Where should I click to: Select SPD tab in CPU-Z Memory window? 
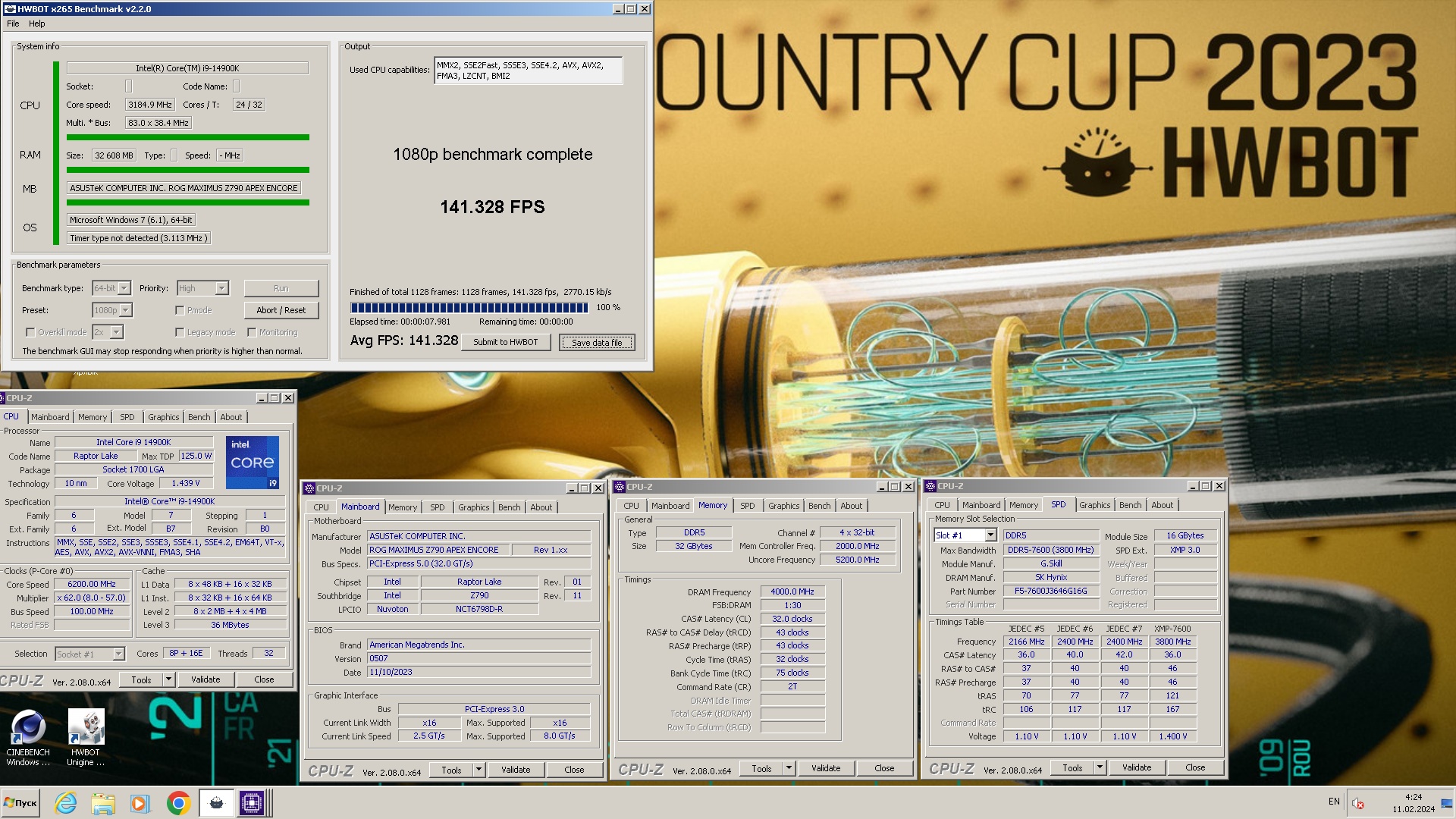[748, 506]
